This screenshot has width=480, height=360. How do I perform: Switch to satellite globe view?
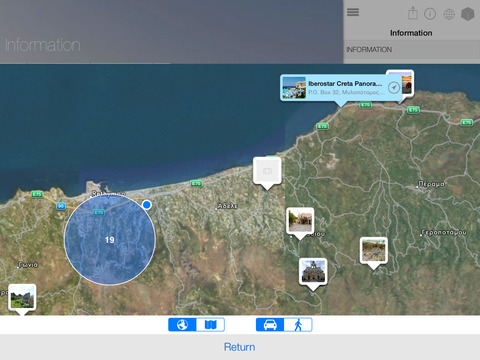(182, 324)
